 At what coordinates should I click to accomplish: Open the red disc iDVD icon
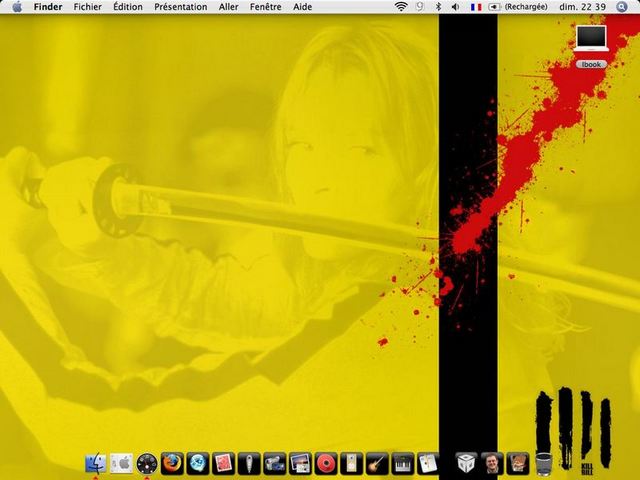coord(326,463)
